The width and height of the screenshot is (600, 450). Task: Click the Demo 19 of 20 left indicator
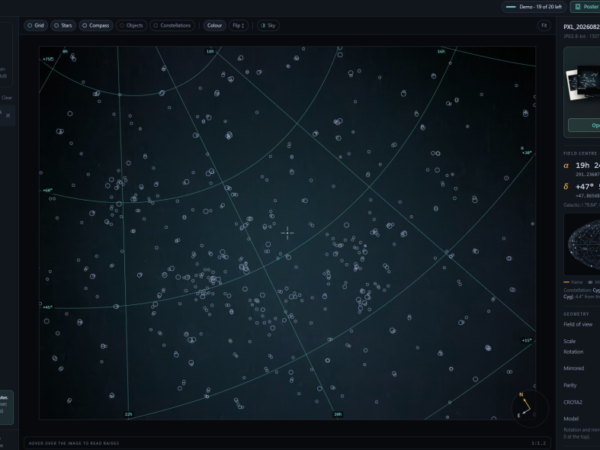coord(534,7)
